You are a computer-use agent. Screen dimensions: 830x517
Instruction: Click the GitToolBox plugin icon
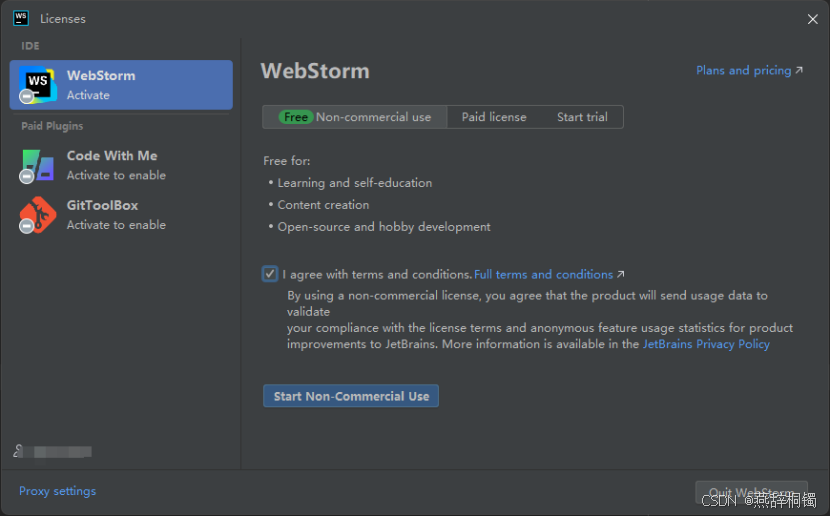37,214
